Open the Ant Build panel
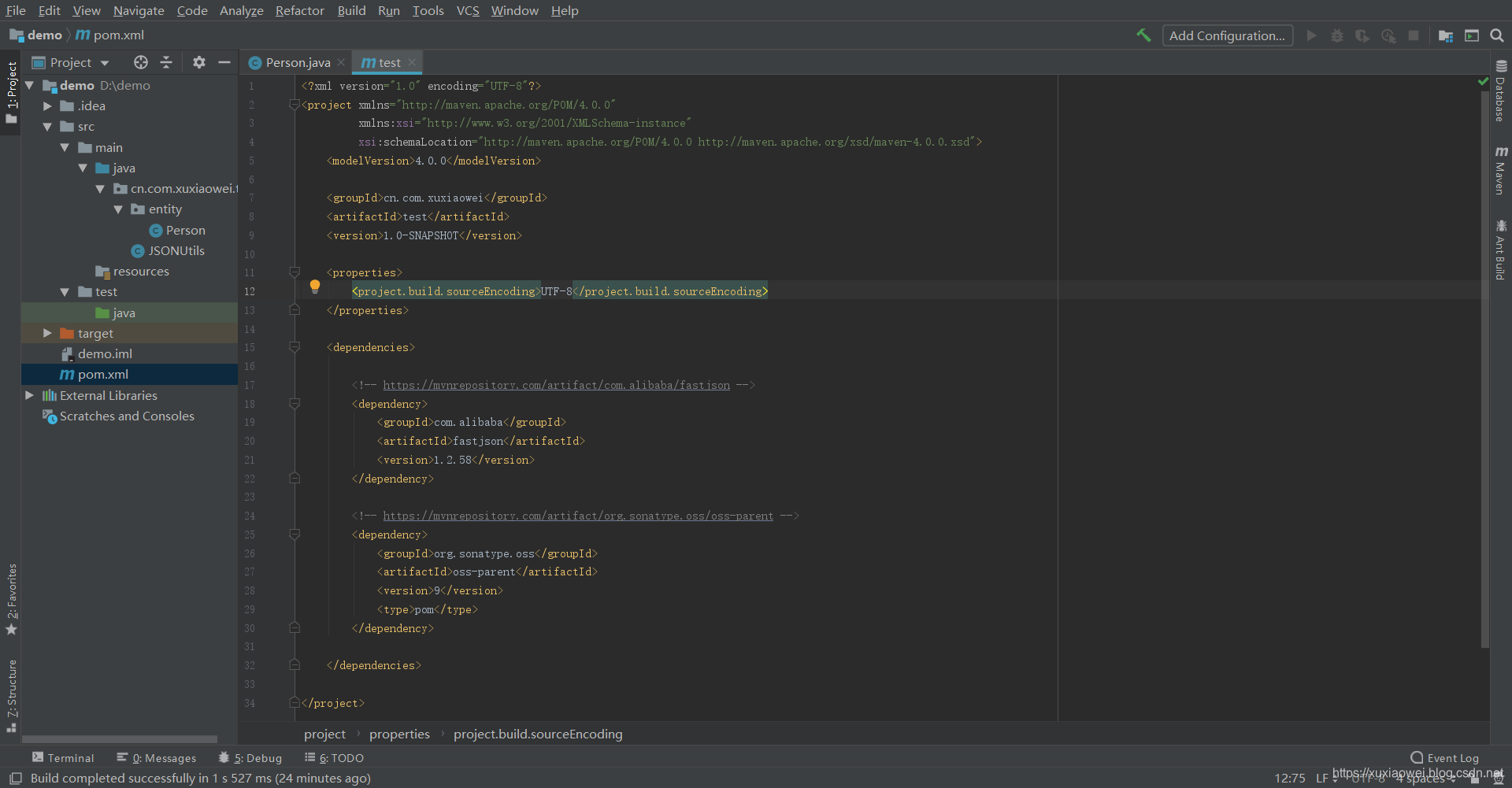 pyautogui.click(x=1501, y=248)
